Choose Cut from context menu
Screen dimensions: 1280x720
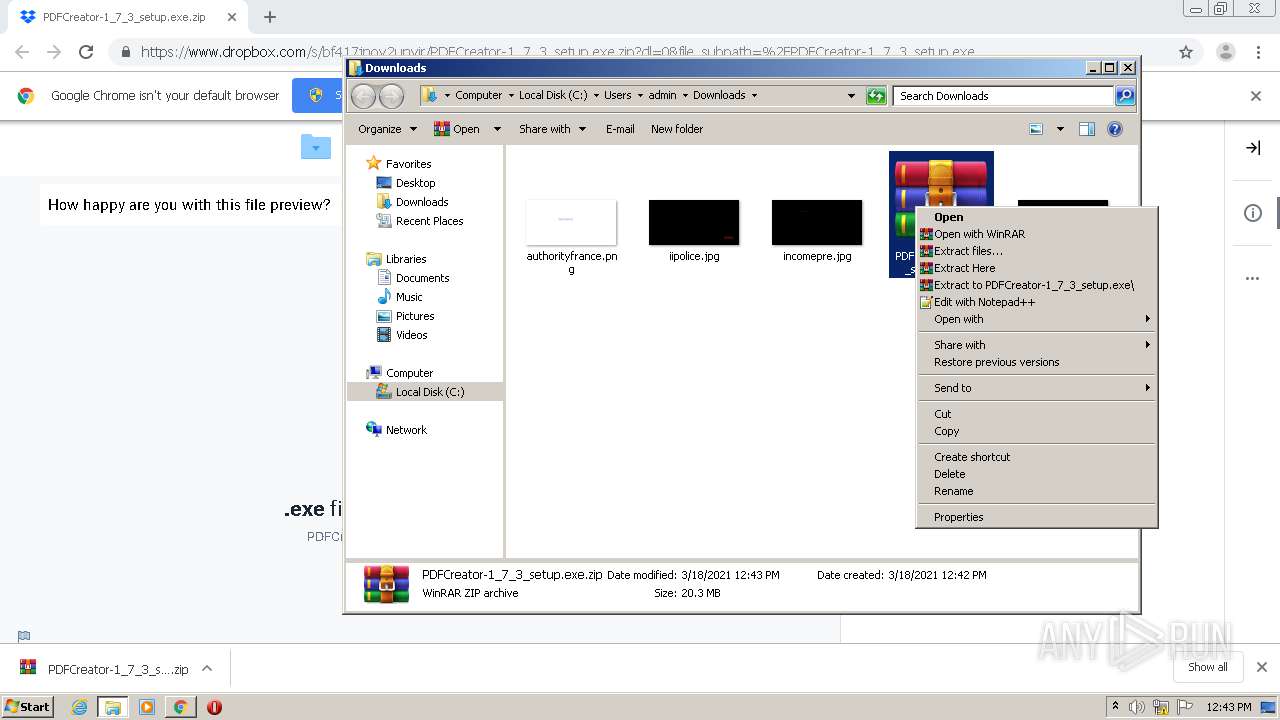(1036, 414)
